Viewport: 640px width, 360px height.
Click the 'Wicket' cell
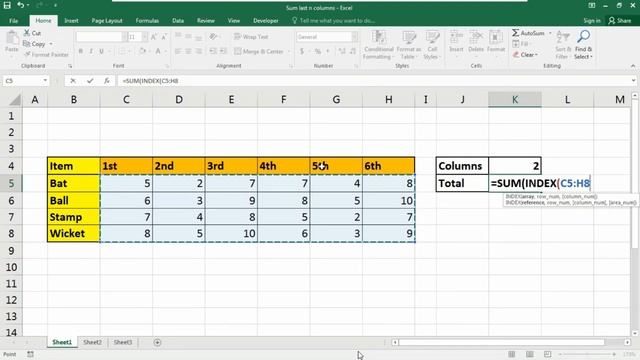[x=73, y=233]
